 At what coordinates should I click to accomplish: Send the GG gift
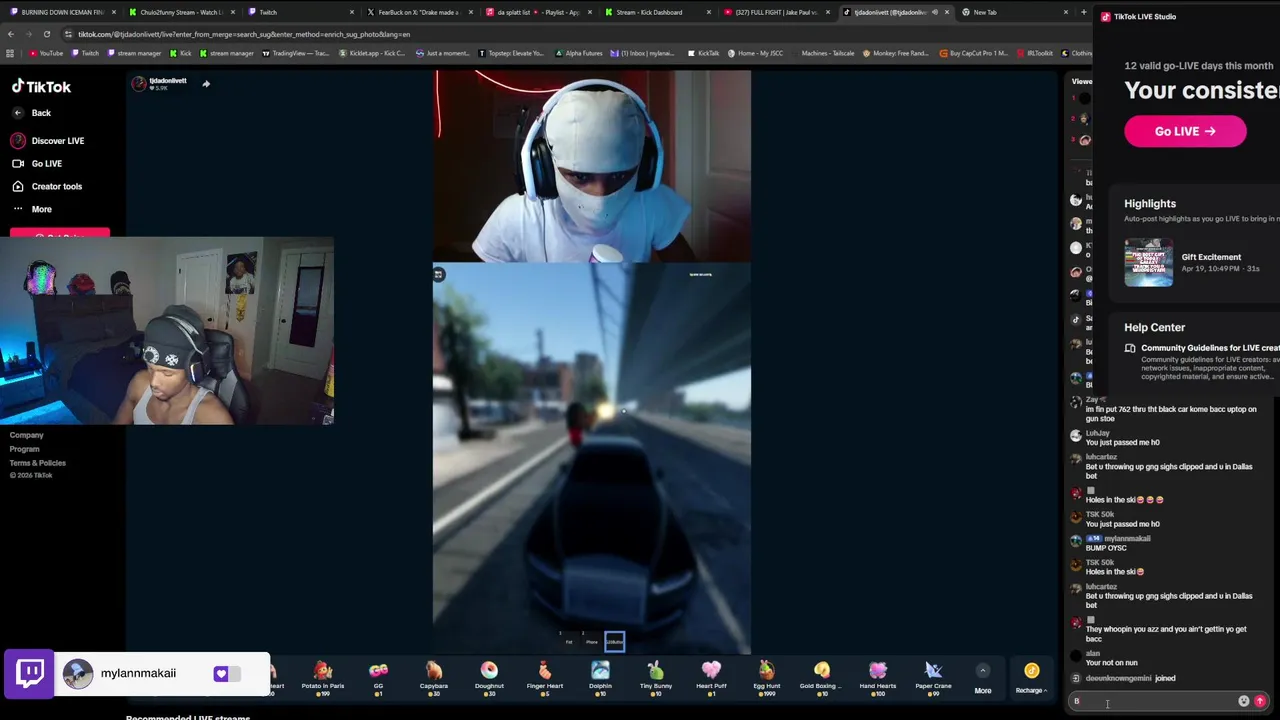tap(378, 676)
